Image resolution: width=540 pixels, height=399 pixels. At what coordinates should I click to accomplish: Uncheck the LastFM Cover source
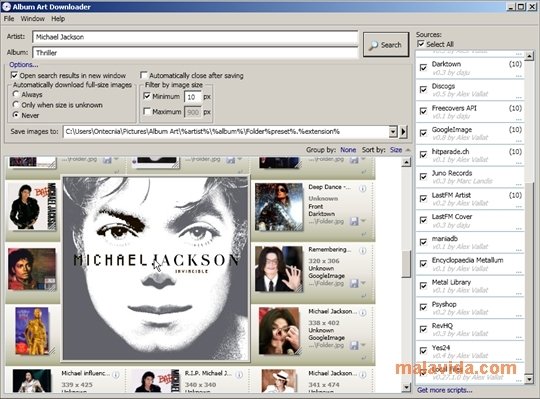coord(424,220)
